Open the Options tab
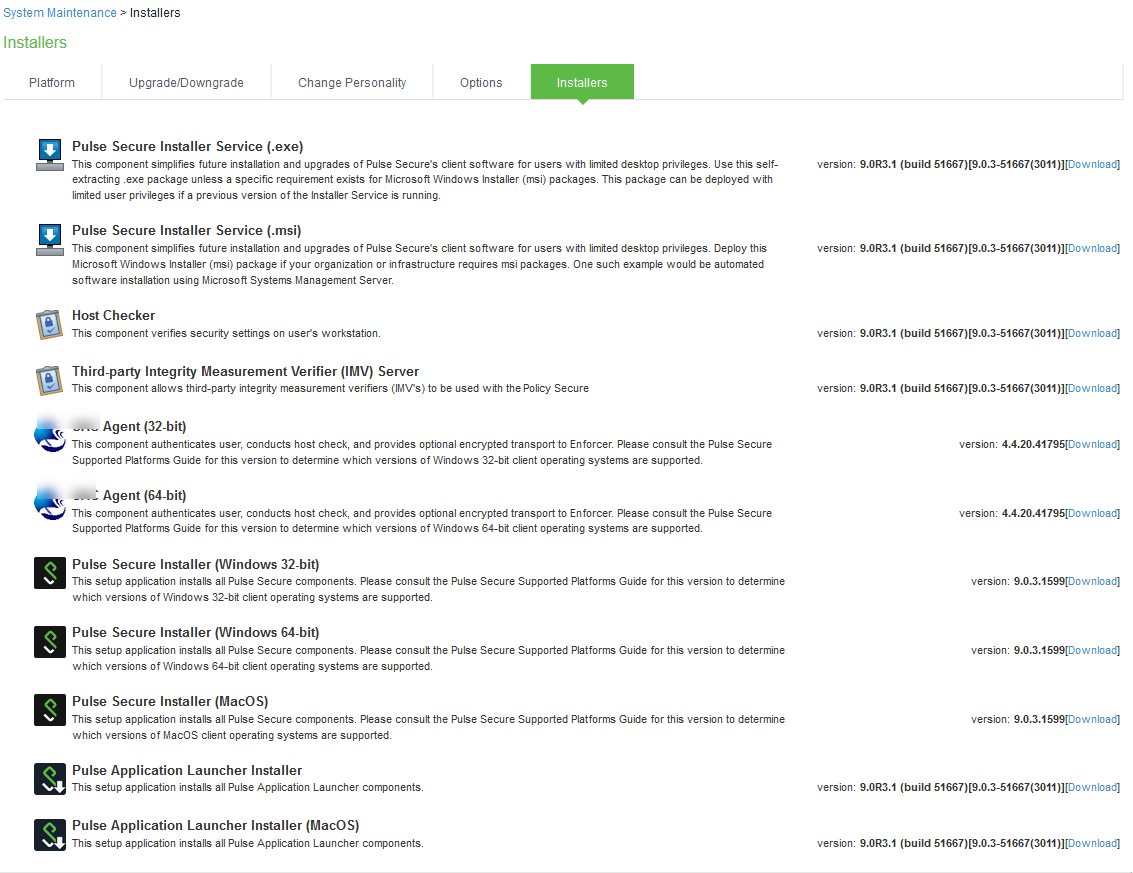The image size is (1133, 873). (x=481, y=83)
